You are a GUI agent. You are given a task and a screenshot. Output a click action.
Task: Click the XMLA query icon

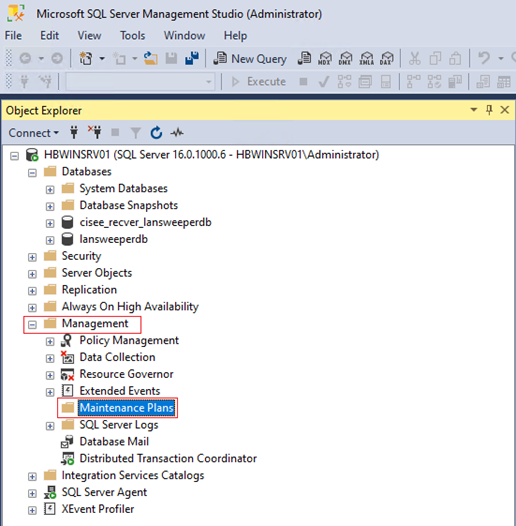coord(366,59)
